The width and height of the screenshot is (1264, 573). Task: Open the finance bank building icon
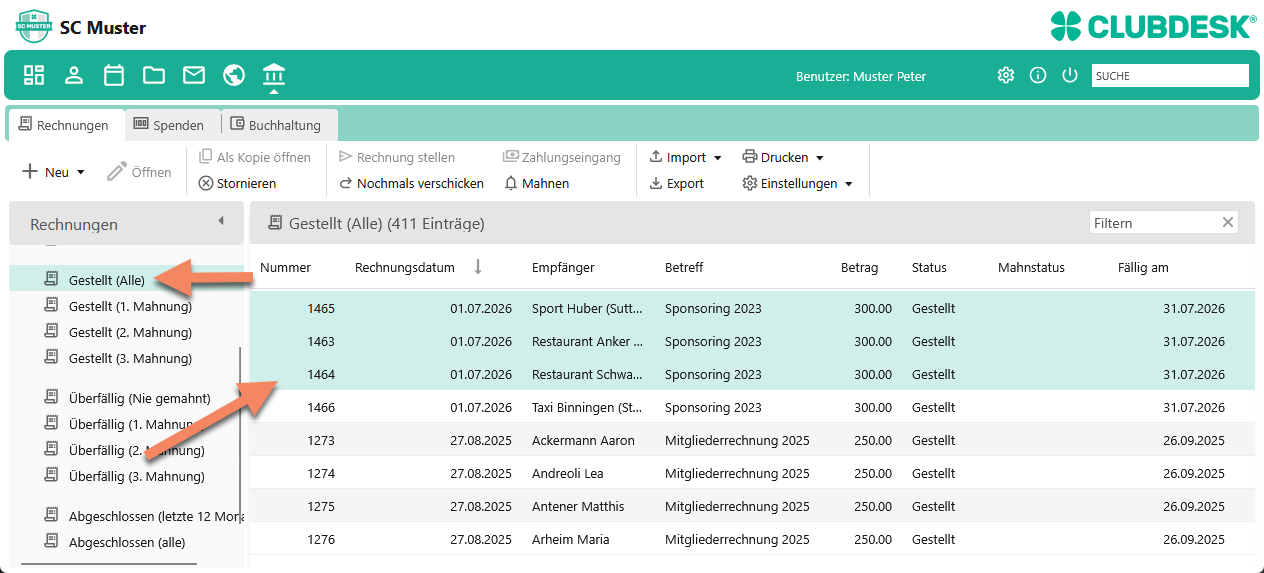(x=274, y=74)
